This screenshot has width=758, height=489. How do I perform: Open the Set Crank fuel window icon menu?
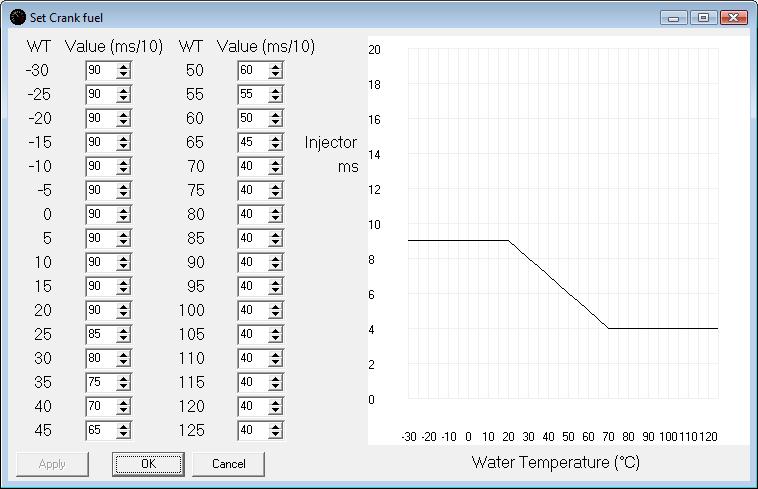point(18,17)
